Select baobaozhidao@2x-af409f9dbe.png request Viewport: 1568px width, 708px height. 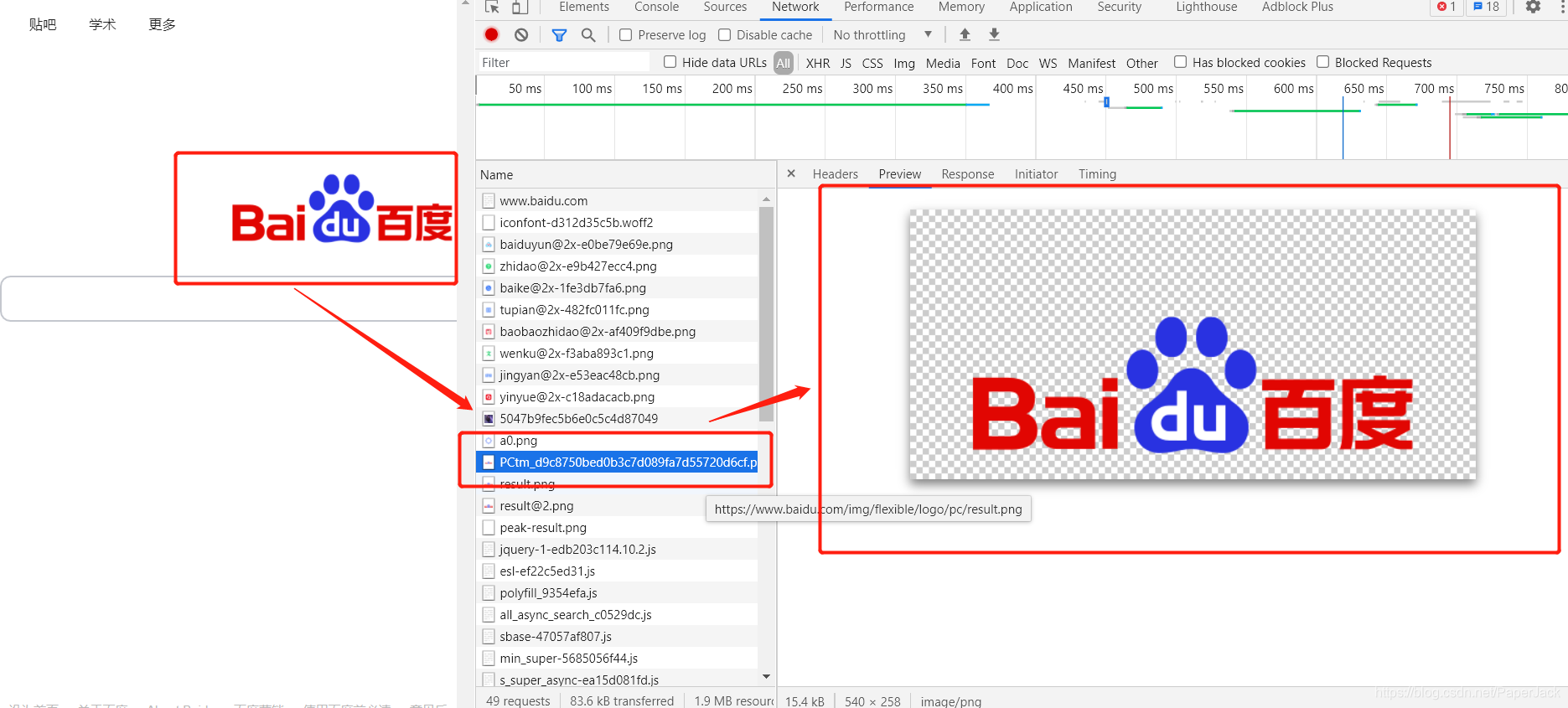tap(617, 331)
